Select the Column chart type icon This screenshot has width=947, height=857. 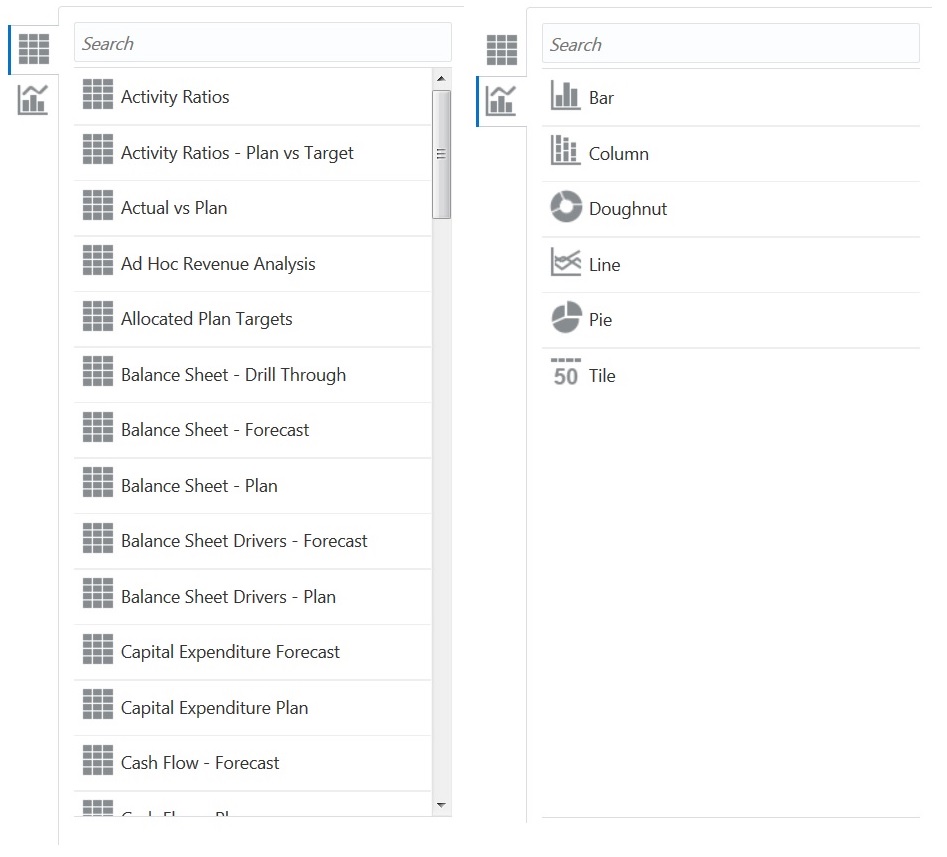pyautogui.click(x=567, y=153)
